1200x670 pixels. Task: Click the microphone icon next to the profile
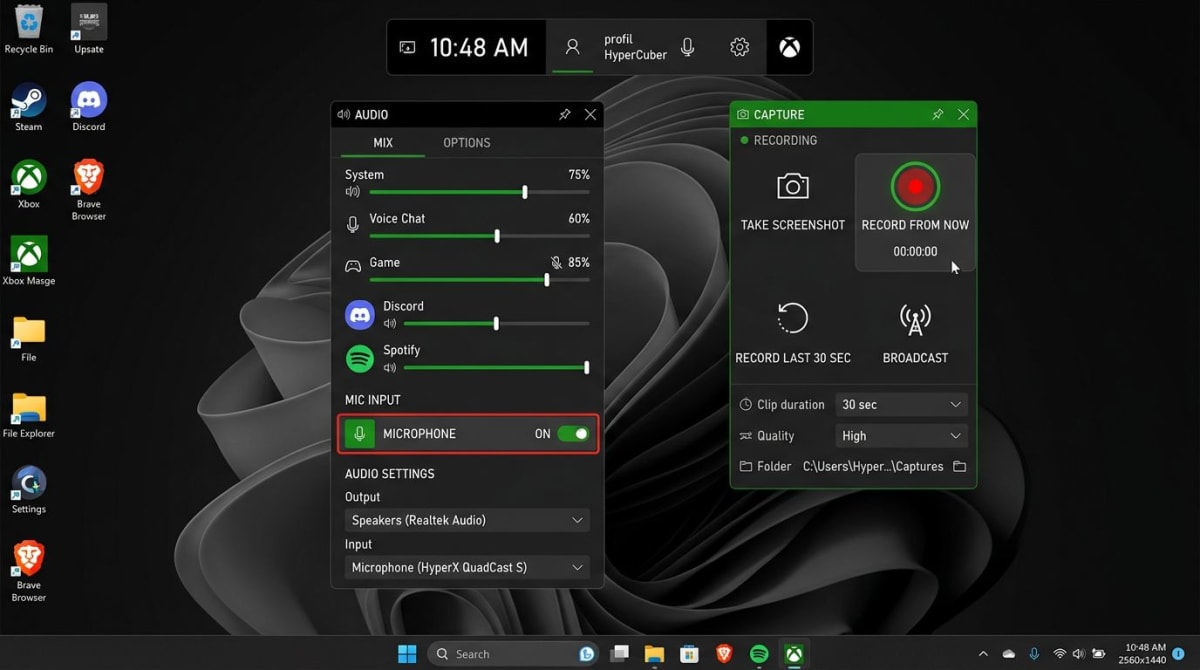tap(686, 46)
